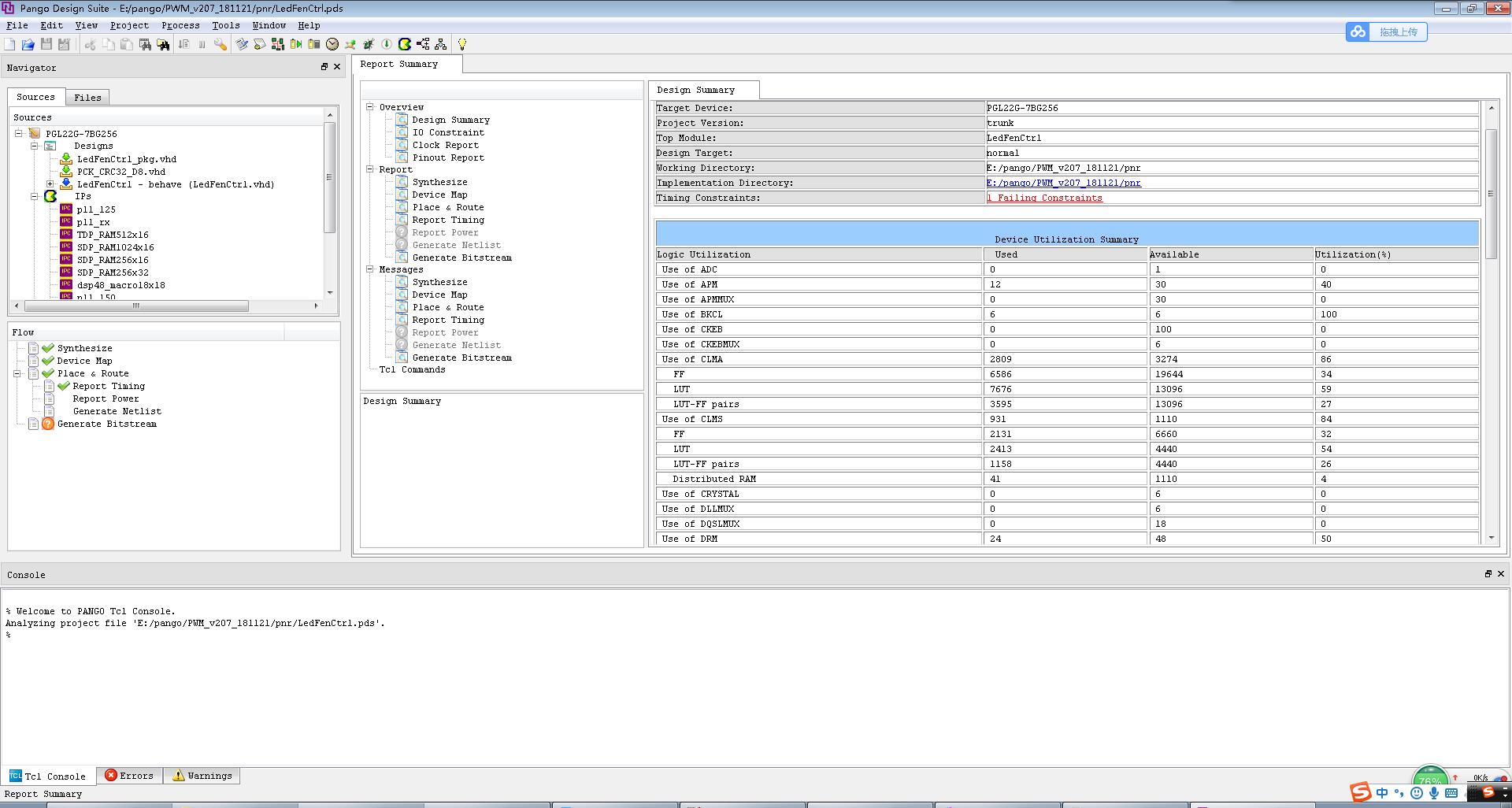Float the Console panel
Screen dimensions: 1512x808
[x=1488, y=574]
